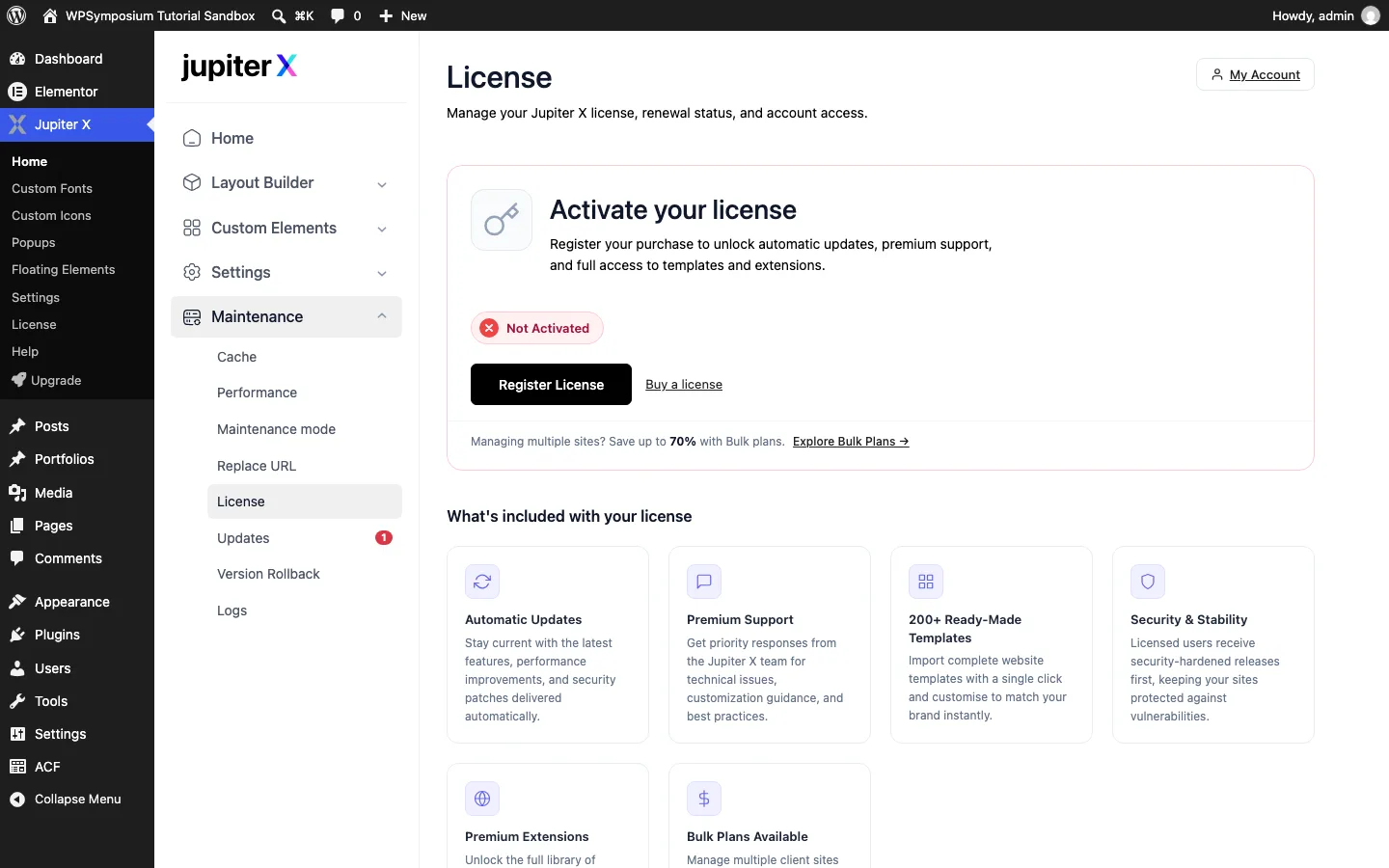The image size is (1389, 868).
Task: Expand the Custom Elements chevron
Action: (382, 229)
